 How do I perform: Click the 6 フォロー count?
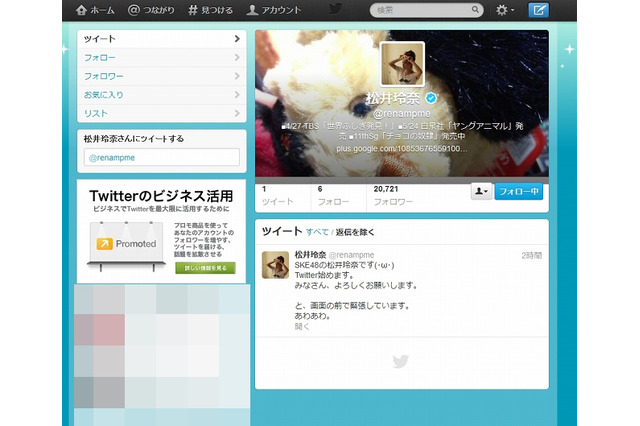(x=333, y=195)
